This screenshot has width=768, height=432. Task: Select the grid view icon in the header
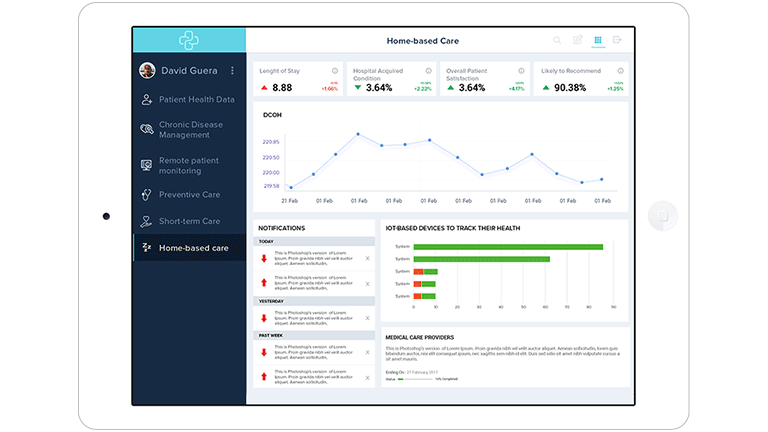pyautogui.click(x=598, y=41)
